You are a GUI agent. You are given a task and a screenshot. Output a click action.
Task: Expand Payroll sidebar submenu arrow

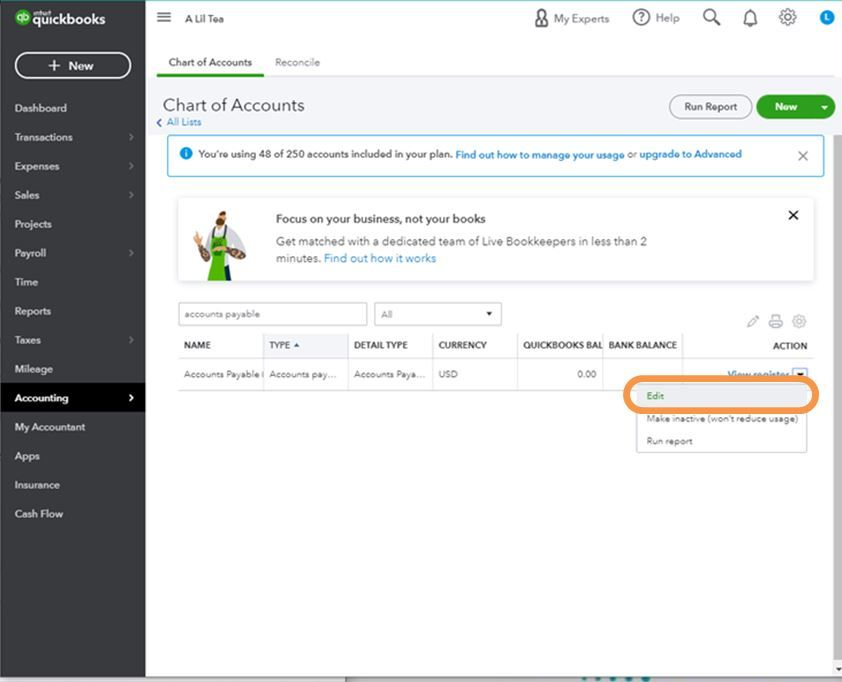pos(131,253)
